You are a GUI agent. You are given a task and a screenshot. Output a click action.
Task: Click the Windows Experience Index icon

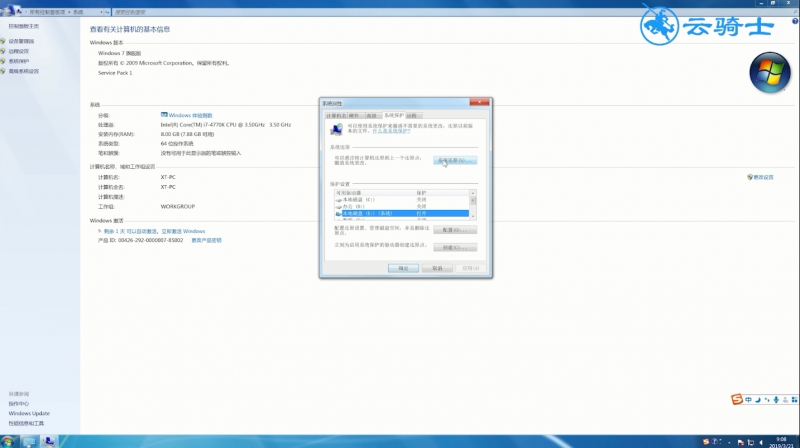[x=164, y=115]
